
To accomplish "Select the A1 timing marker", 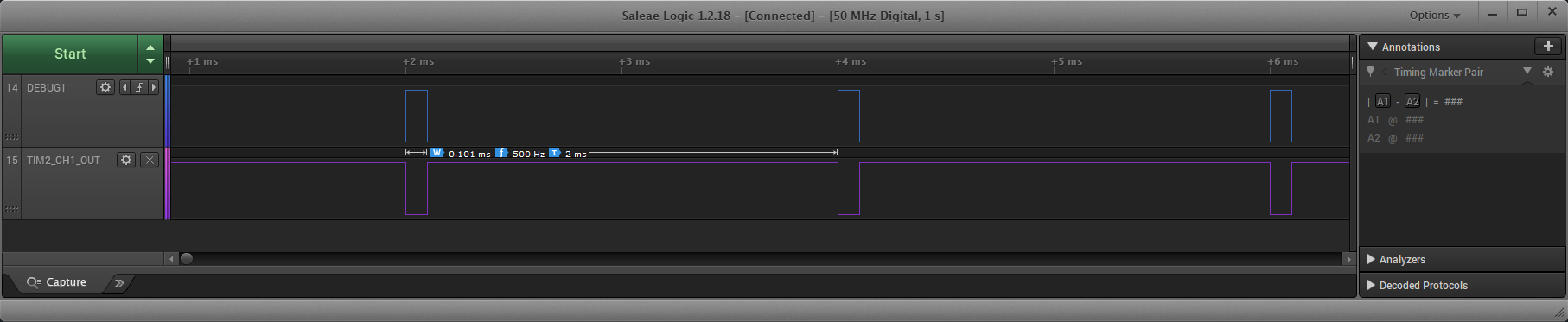I will [1383, 101].
